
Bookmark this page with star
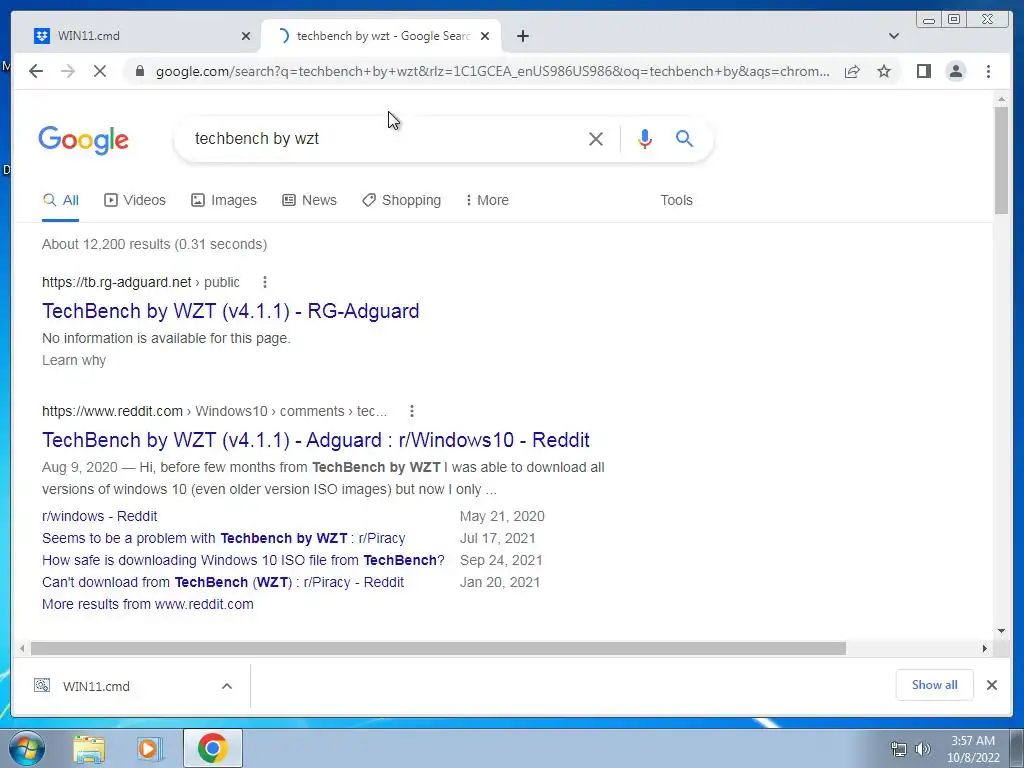point(884,71)
